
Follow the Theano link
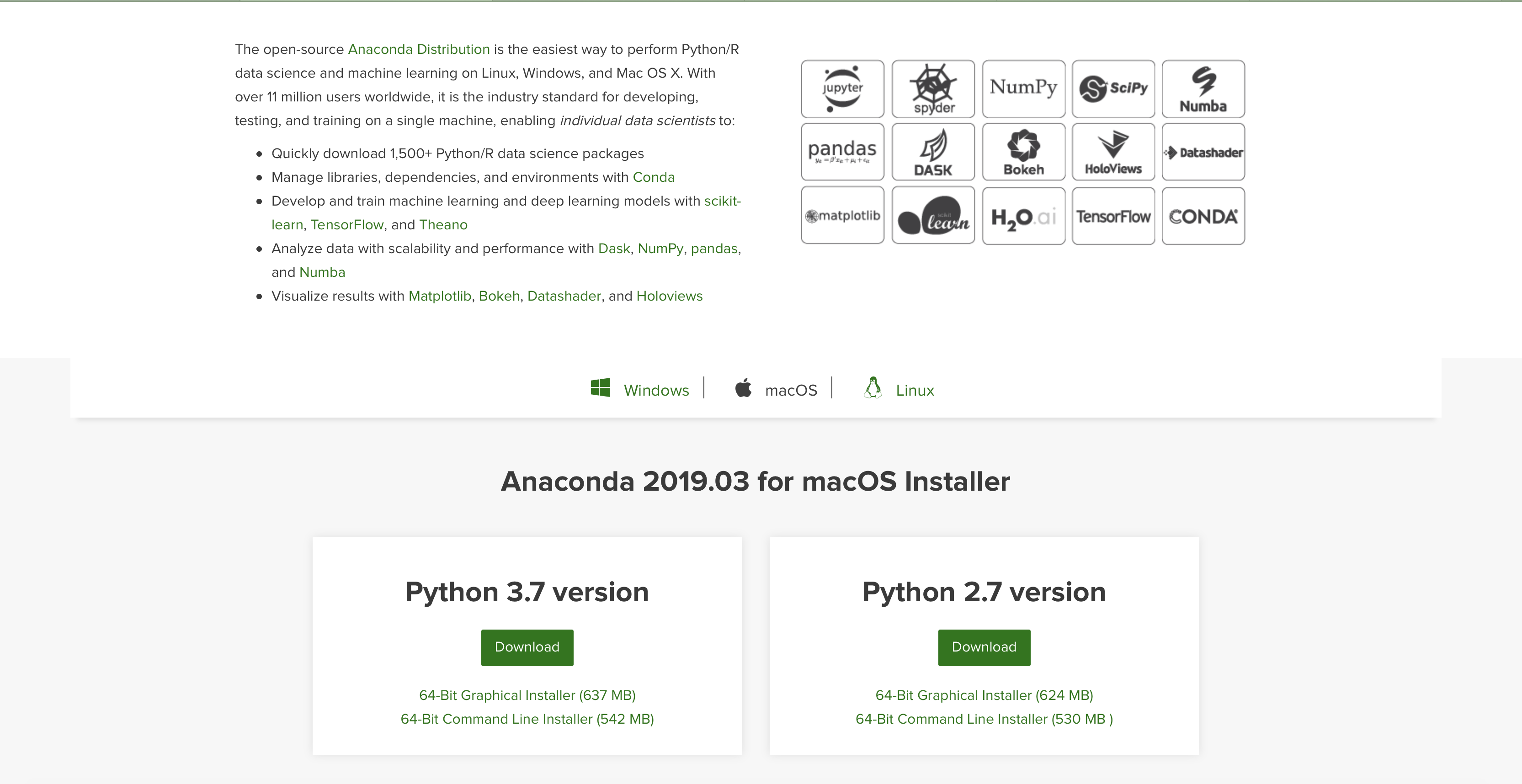tap(443, 225)
